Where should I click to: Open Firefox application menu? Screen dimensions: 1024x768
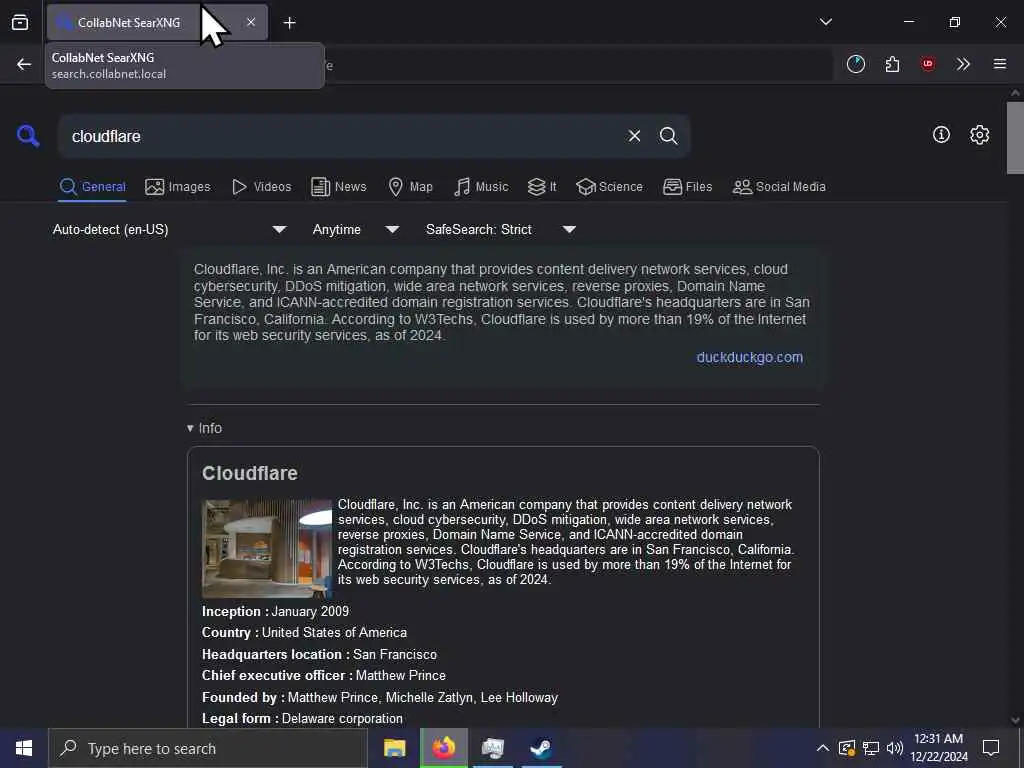tap(999, 64)
